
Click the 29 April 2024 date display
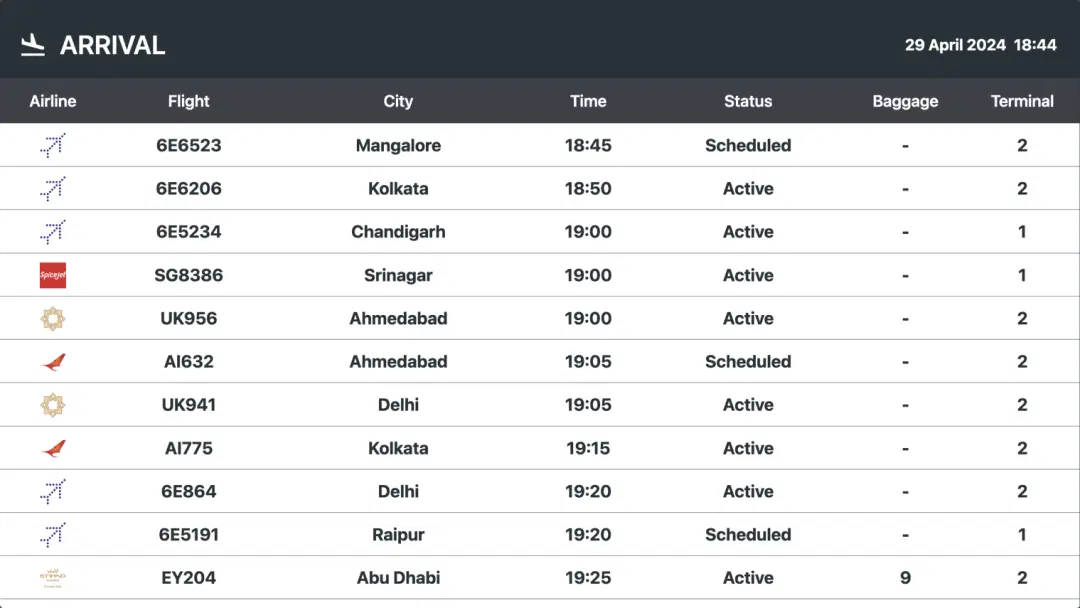pos(955,45)
